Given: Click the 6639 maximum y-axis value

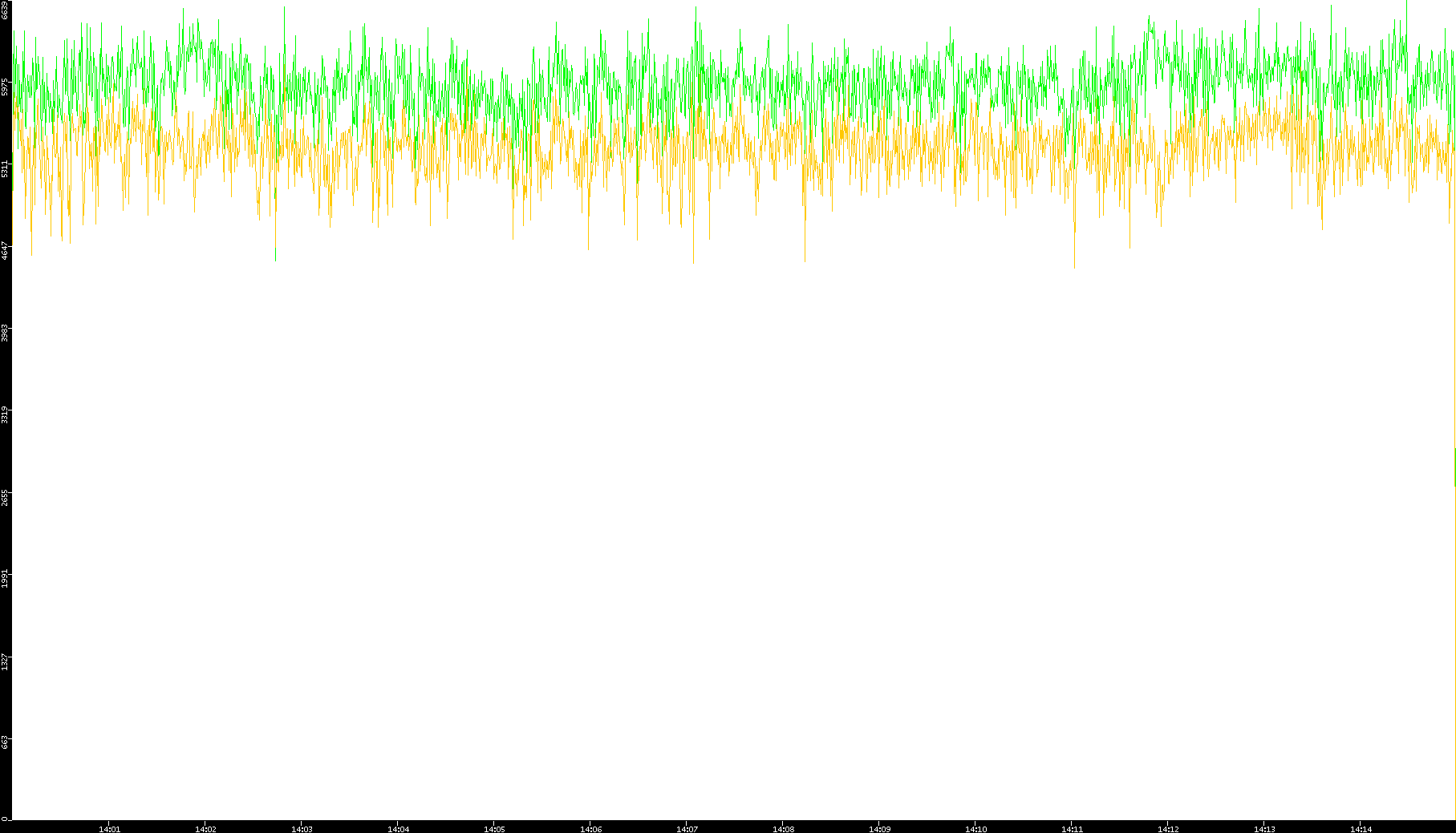Looking at the screenshot, I should click(6, 10).
